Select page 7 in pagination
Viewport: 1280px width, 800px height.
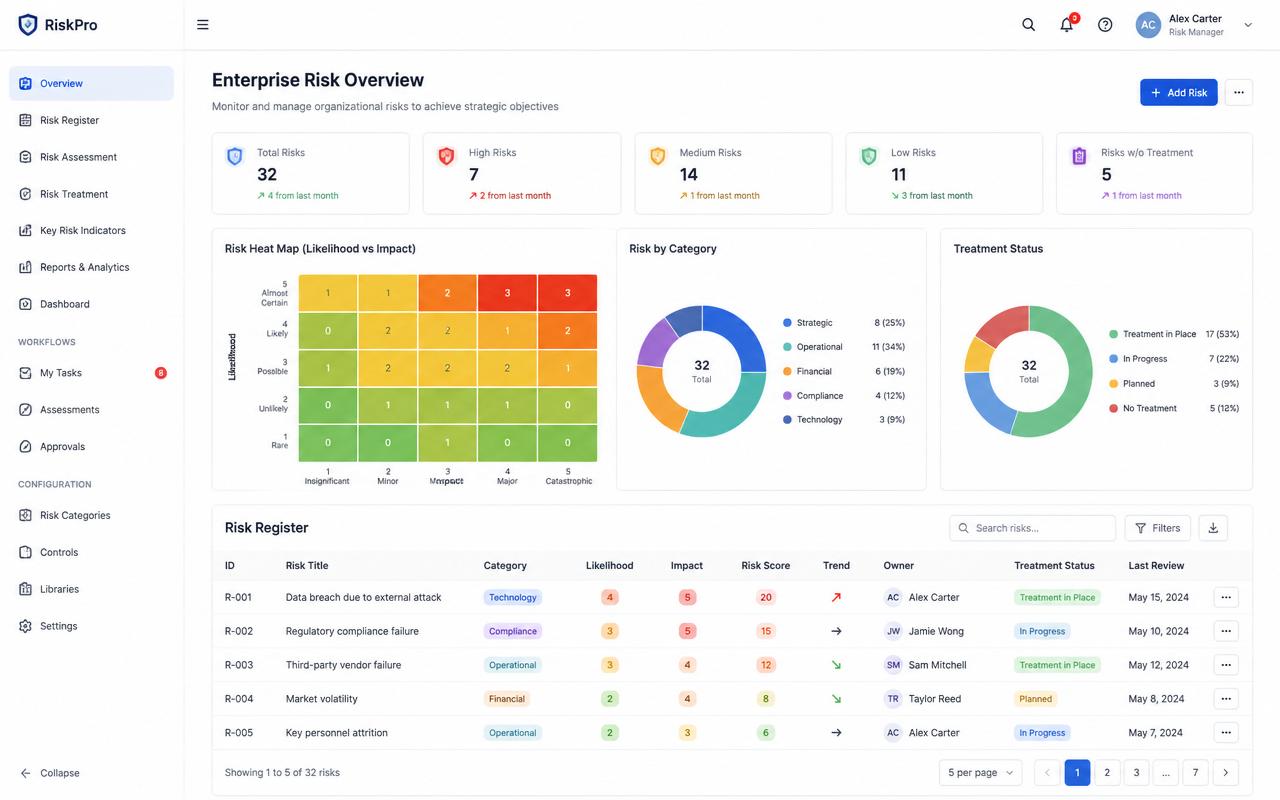coord(1195,772)
